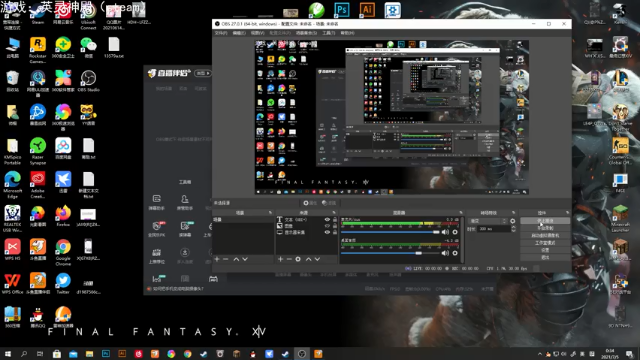Lock the Display Capture source
Screen dimensions: 640x360
coord(335,232)
